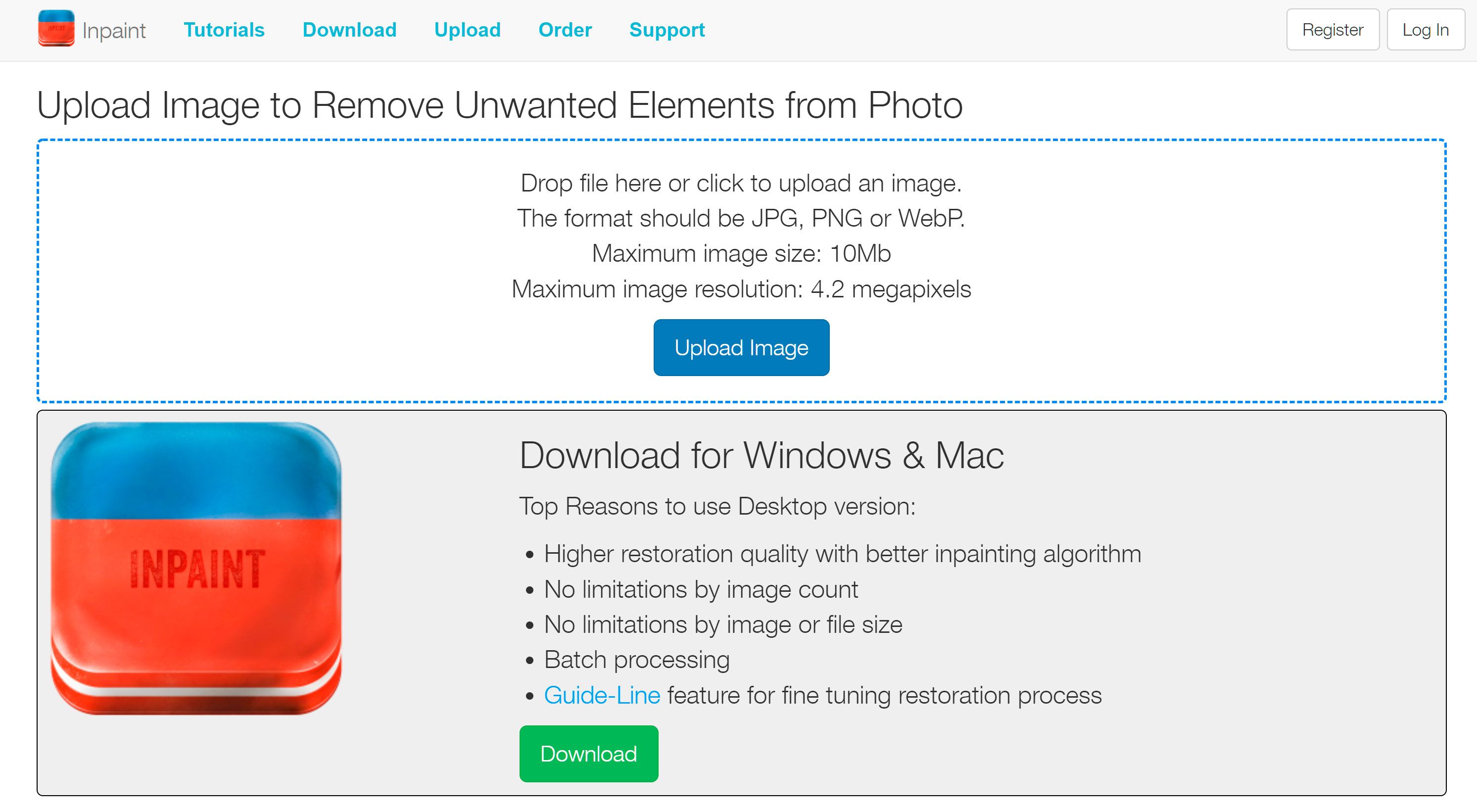This screenshot has height=812, width=1477.
Task: Click the Guide-Line feature hyperlink
Action: (601, 697)
